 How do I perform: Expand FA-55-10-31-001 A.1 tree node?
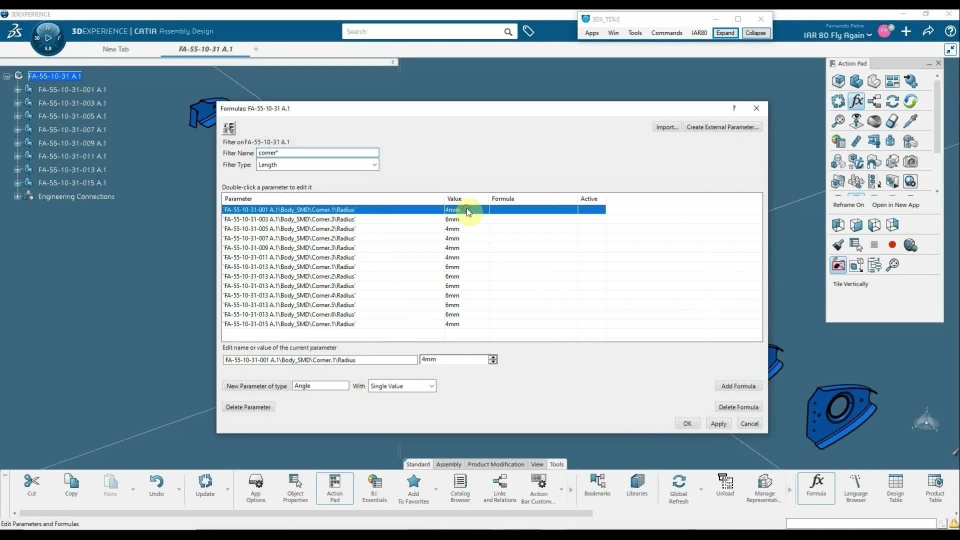tap(18, 89)
